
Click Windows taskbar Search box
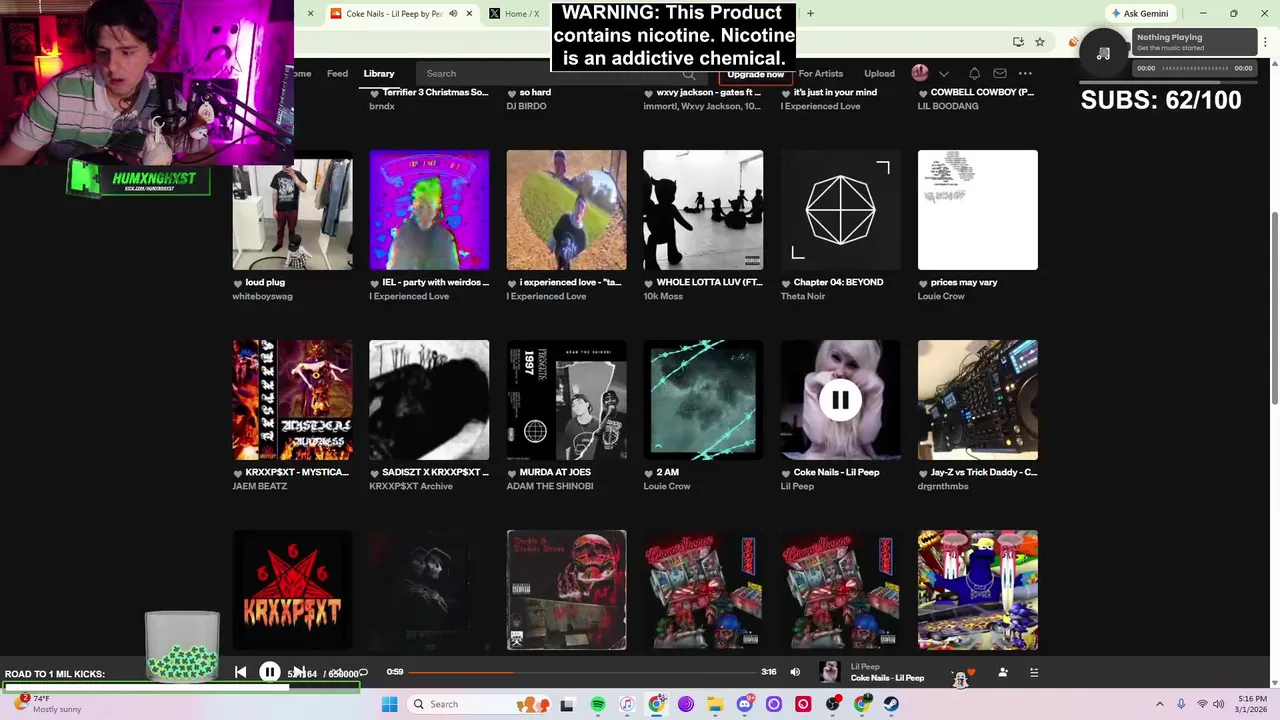point(480,704)
